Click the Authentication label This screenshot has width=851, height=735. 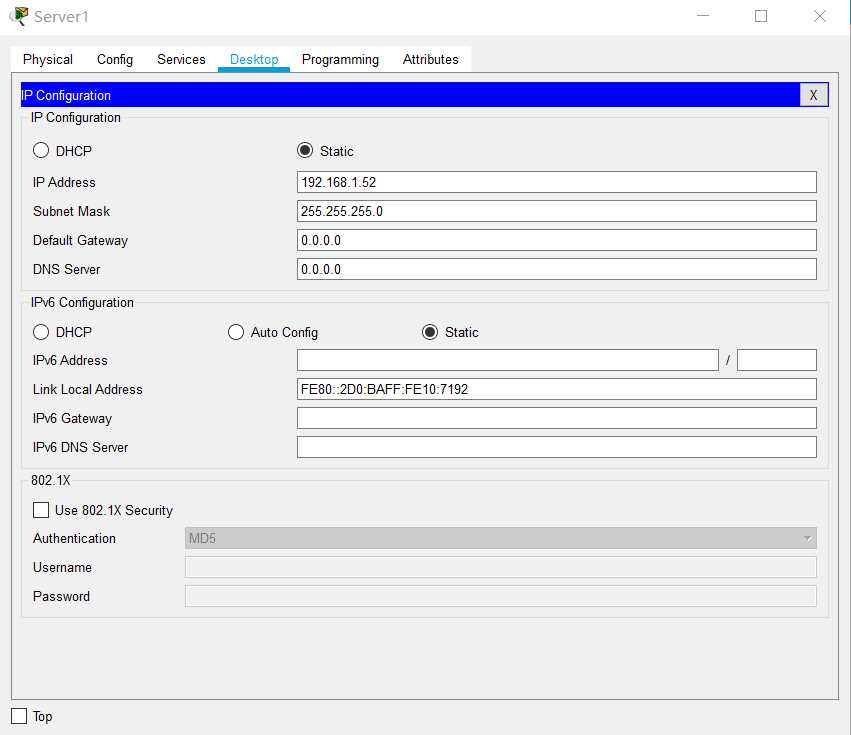[x=74, y=538]
